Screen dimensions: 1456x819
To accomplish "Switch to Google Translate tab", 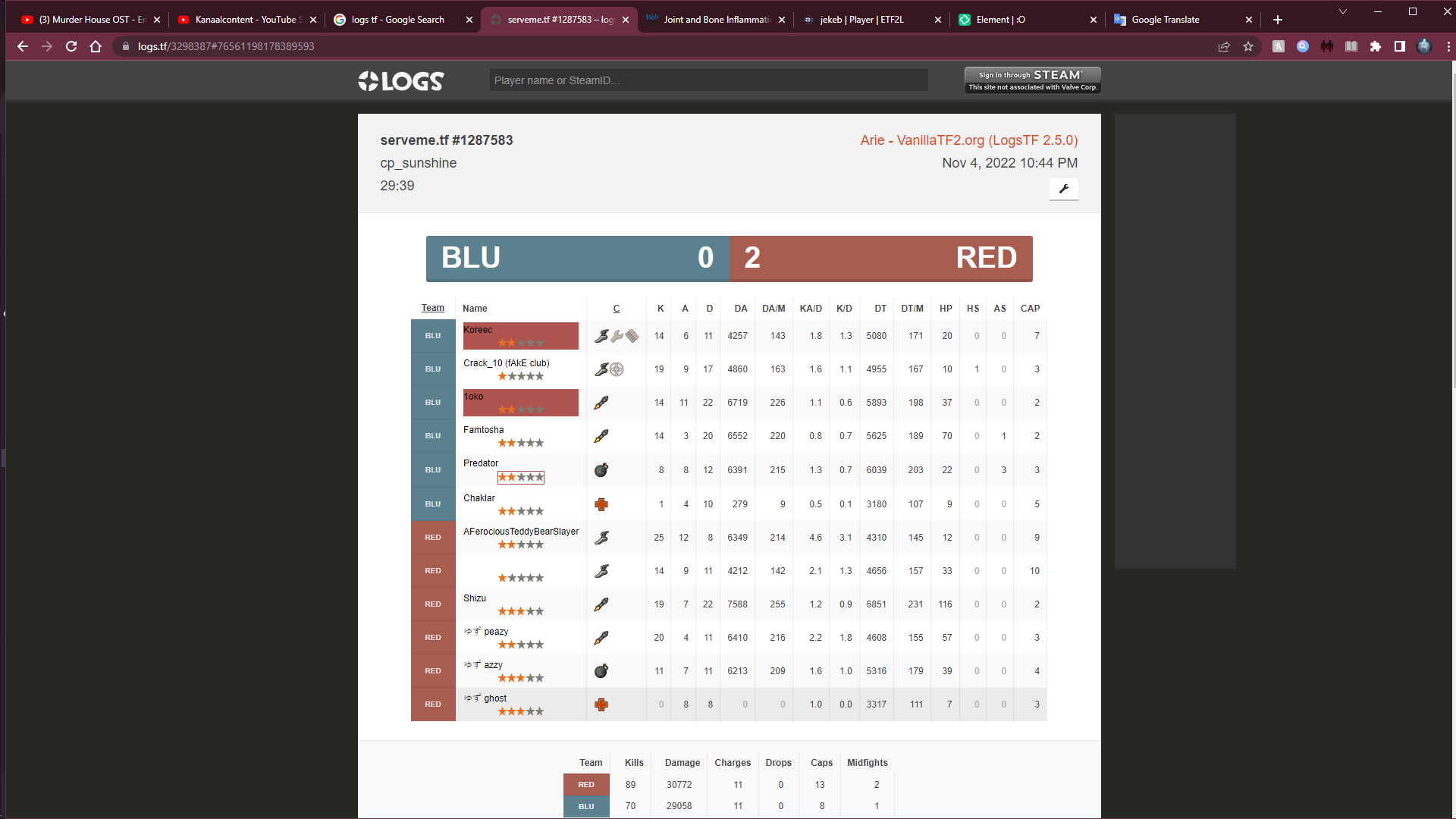I will 1165,20.
